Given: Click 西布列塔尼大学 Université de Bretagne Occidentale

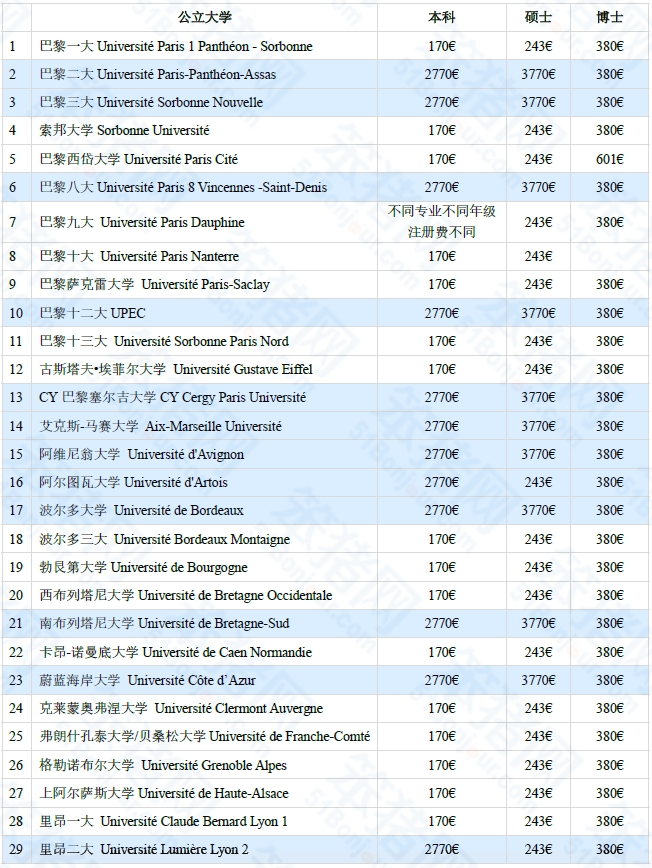Looking at the screenshot, I should click(x=186, y=596).
